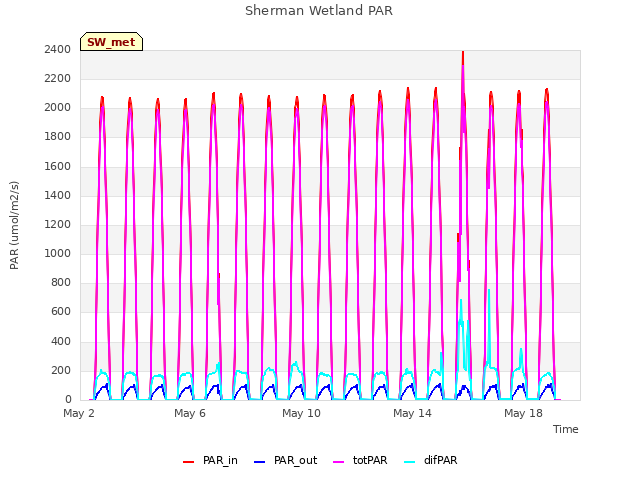Click the Time x-axis title
Image resolution: width=640 pixels, height=480 pixels.
tap(565, 429)
